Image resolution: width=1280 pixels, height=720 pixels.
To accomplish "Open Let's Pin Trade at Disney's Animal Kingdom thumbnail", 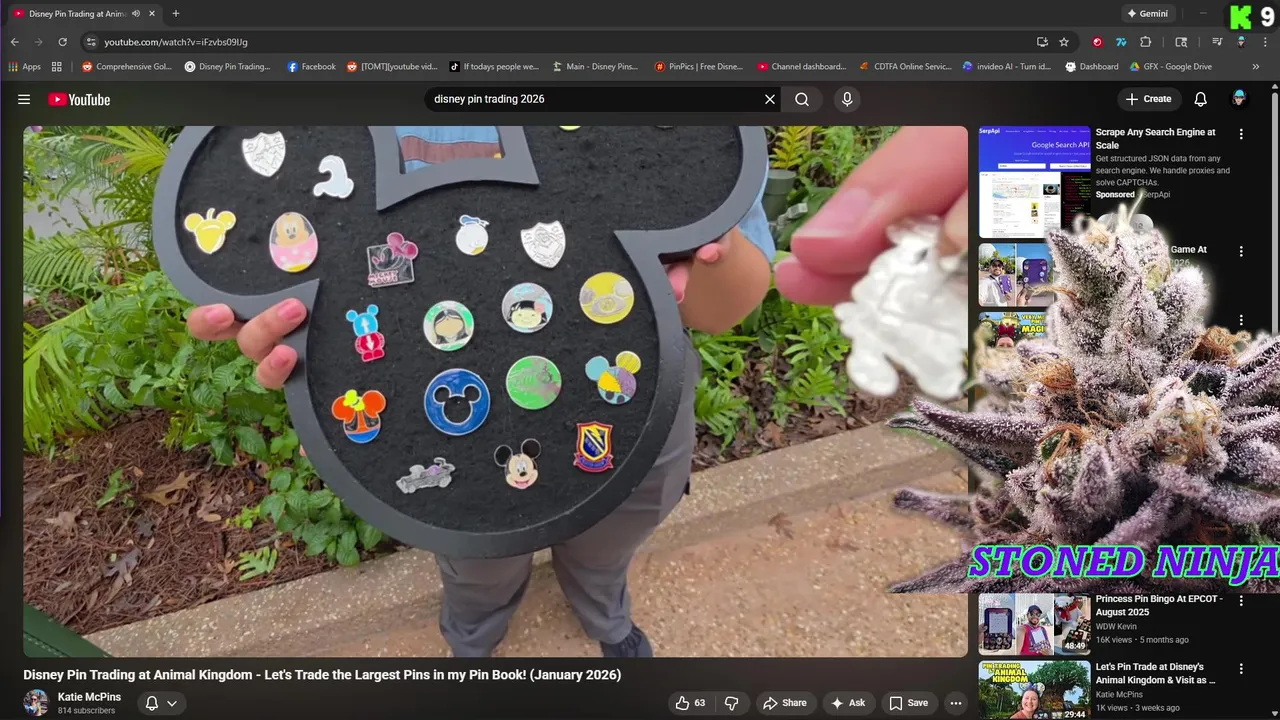I will (1034, 690).
